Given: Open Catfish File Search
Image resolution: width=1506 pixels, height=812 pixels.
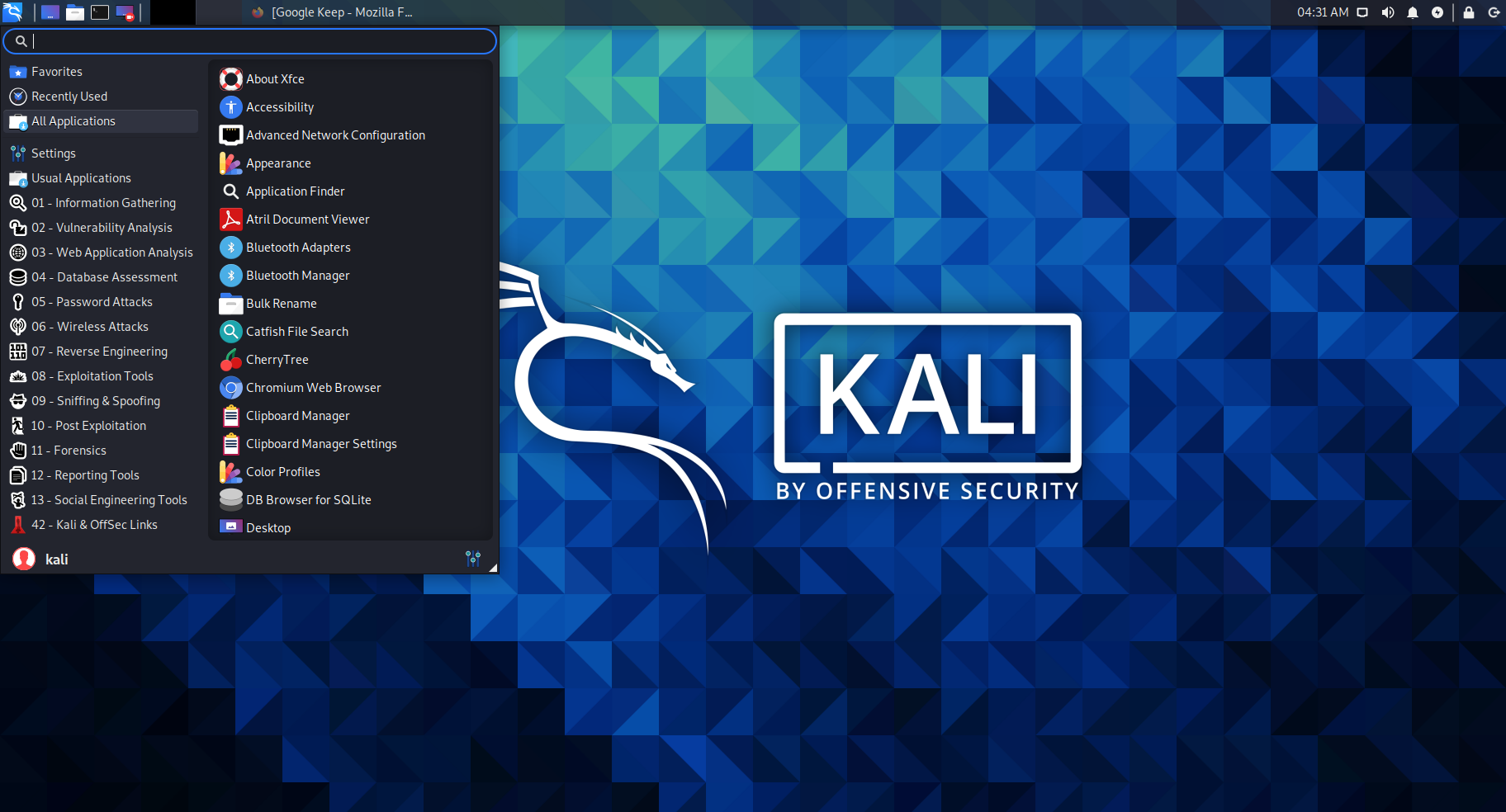Looking at the screenshot, I should click(296, 331).
